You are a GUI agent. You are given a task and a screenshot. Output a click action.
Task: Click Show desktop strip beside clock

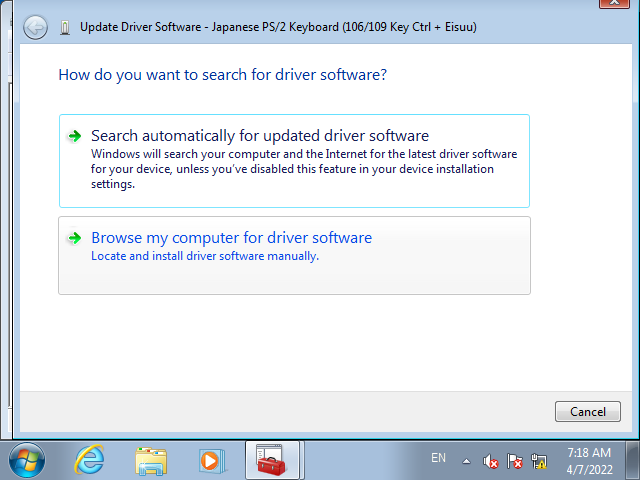point(632,460)
